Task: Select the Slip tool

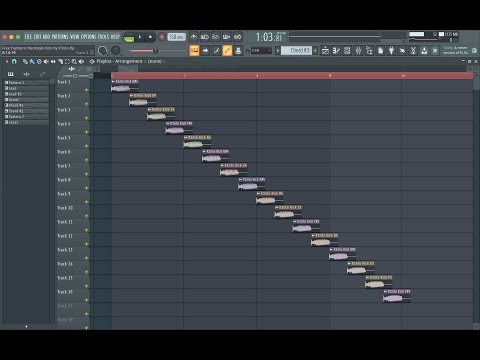Action: coord(53,61)
